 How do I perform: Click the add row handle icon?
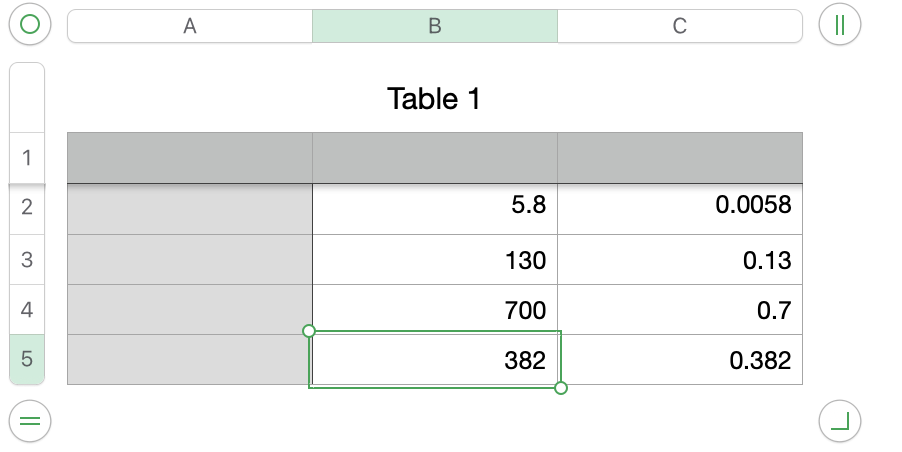point(31,421)
